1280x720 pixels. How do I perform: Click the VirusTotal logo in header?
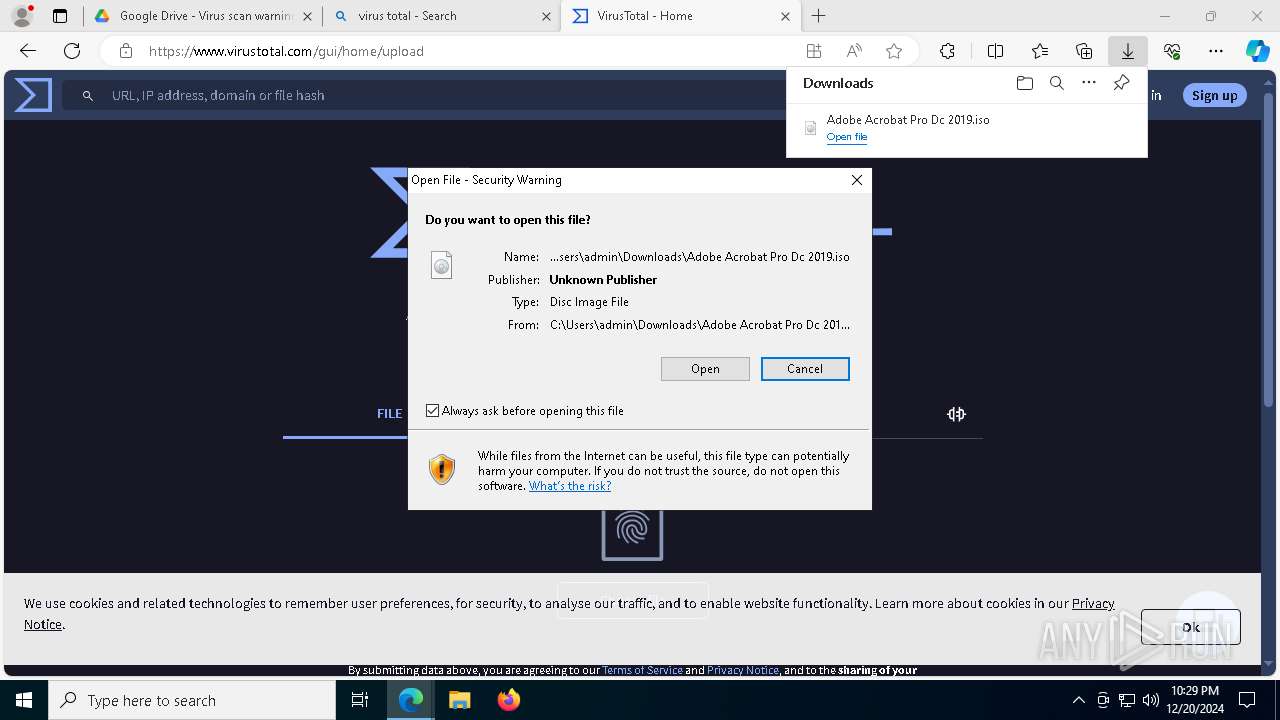[x=33, y=95]
